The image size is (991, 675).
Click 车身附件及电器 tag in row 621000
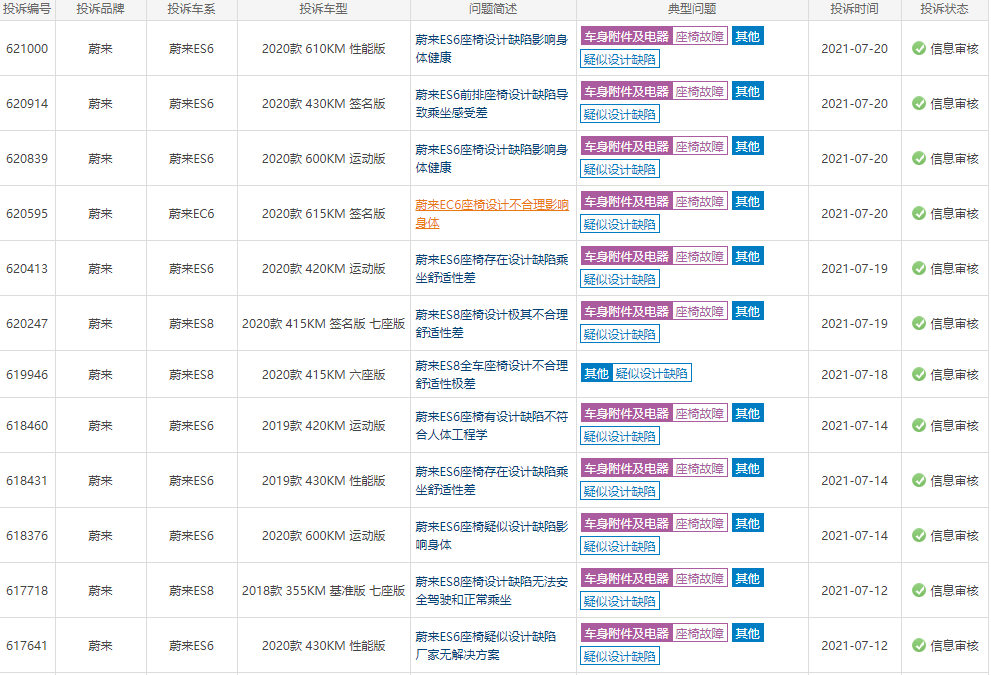pos(626,37)
